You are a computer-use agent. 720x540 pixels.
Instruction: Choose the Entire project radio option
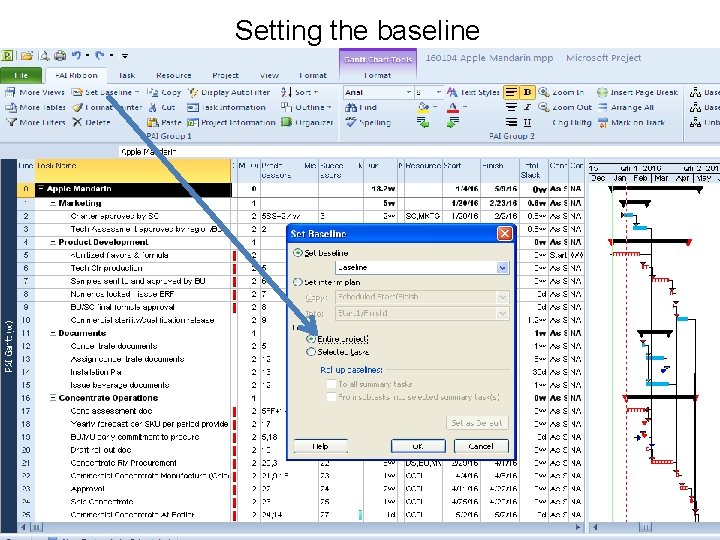[x=311, y=339]
